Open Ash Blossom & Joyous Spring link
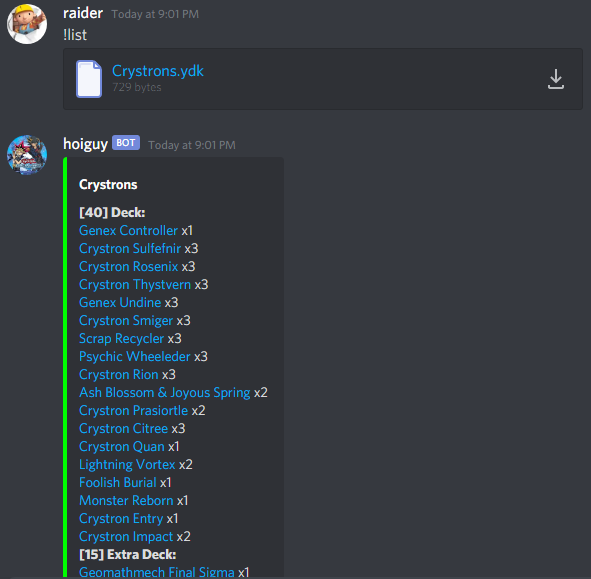The image size is (591, 579). click(165, 392)
